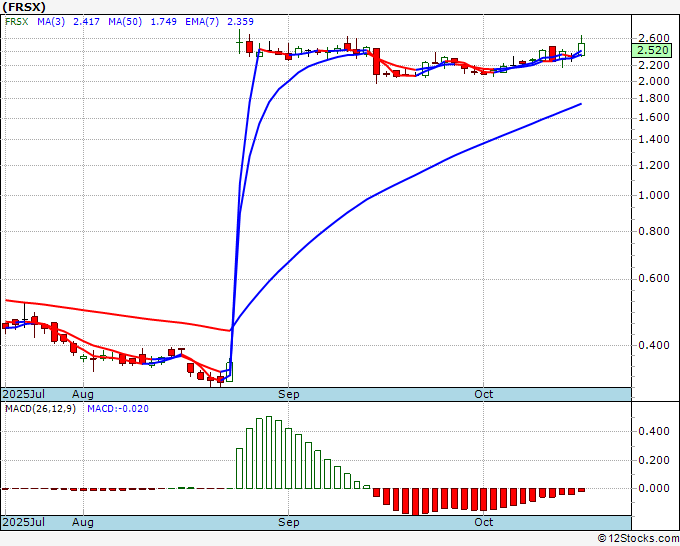680x546 pixels.
Task: Click the longest red MACD histogram bar
Action: [415, 502]
